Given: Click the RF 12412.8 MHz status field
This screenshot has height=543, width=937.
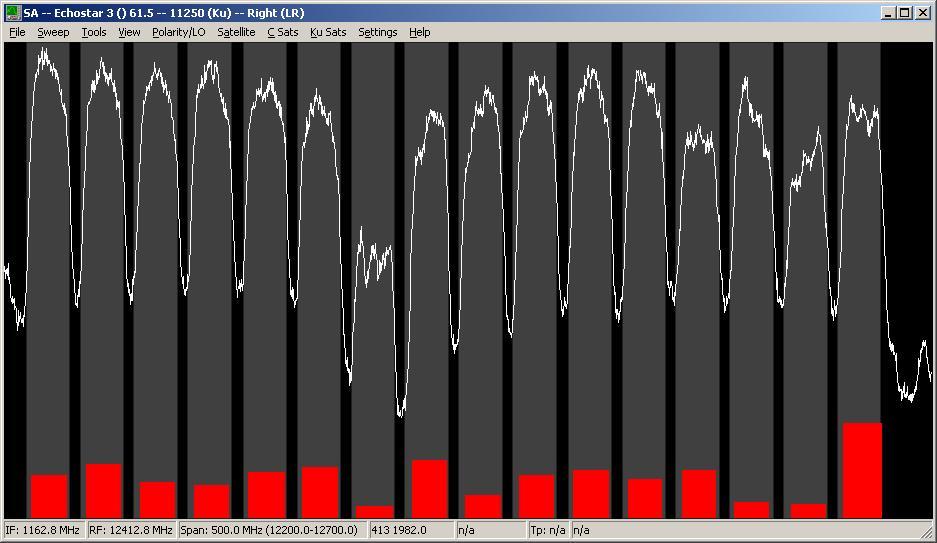Looking at the screenshot, I should tap(131, 530).
